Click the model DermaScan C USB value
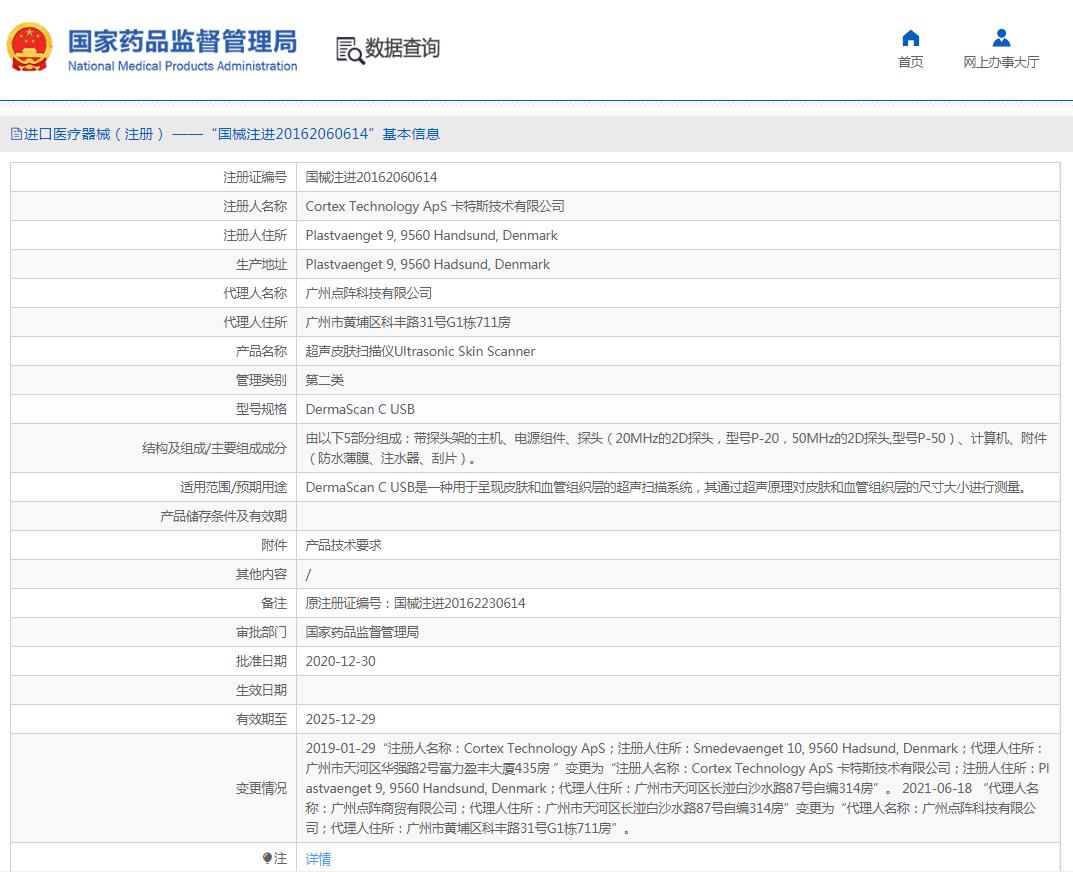The height and width of the screenshot is (872, 1073). click(x=360, y=409)
